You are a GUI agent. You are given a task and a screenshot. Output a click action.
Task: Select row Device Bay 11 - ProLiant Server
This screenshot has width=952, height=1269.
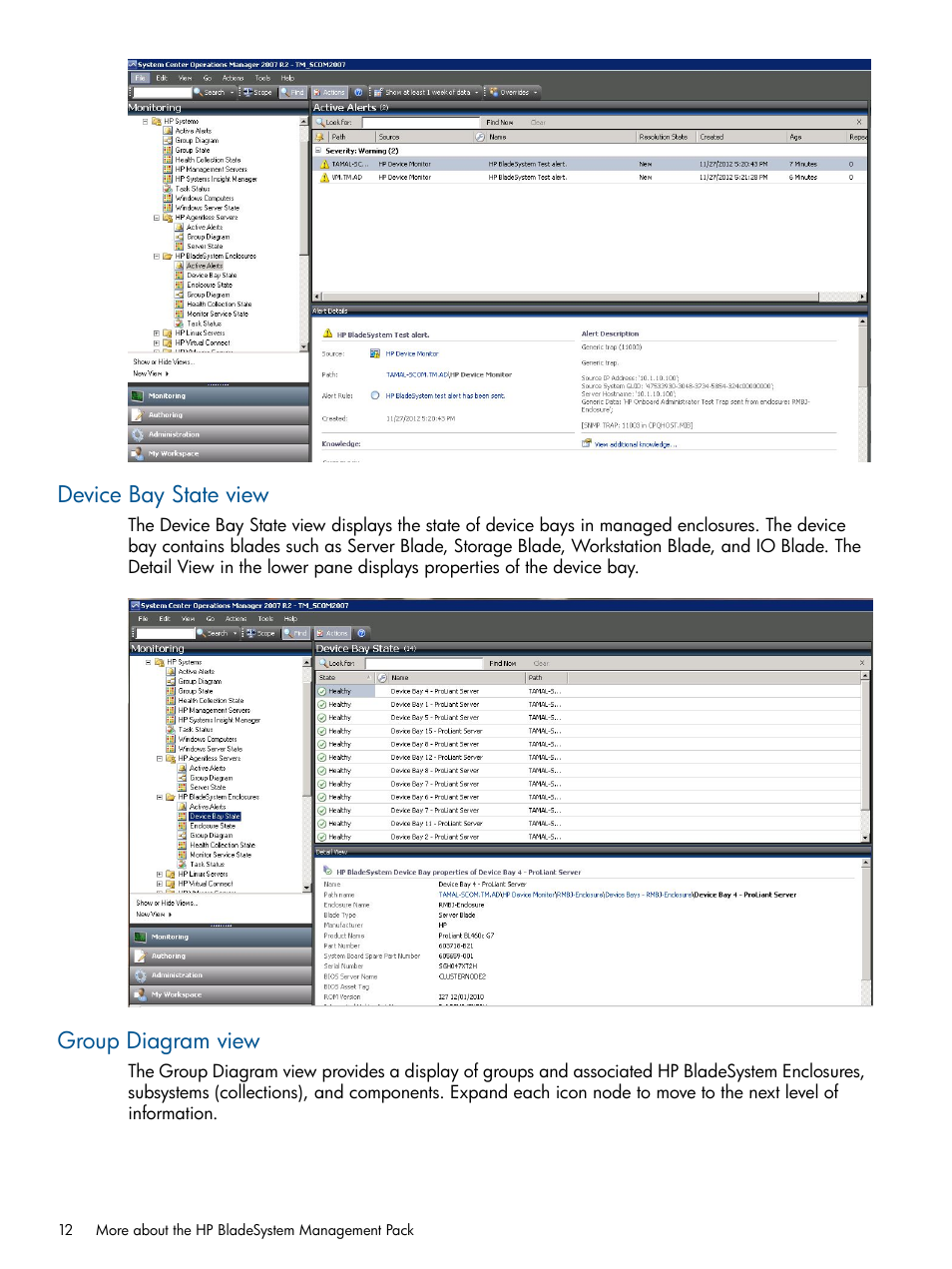click(589, 824)
